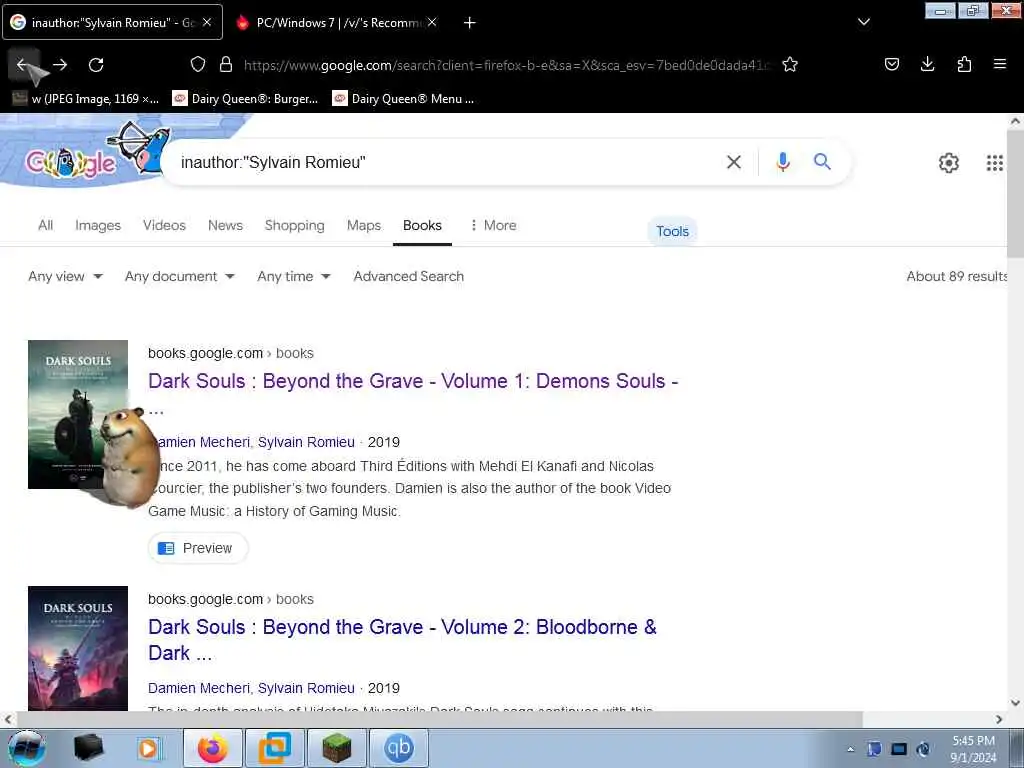Open the Volume 1 Demons Souls book cover
1024x768 pixels.
78,414
